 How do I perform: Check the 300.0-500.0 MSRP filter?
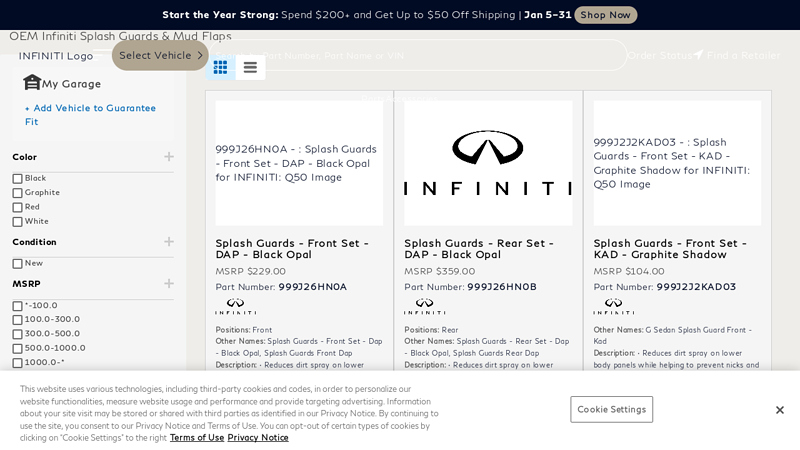pyautogui.click(x=17, y=334)
